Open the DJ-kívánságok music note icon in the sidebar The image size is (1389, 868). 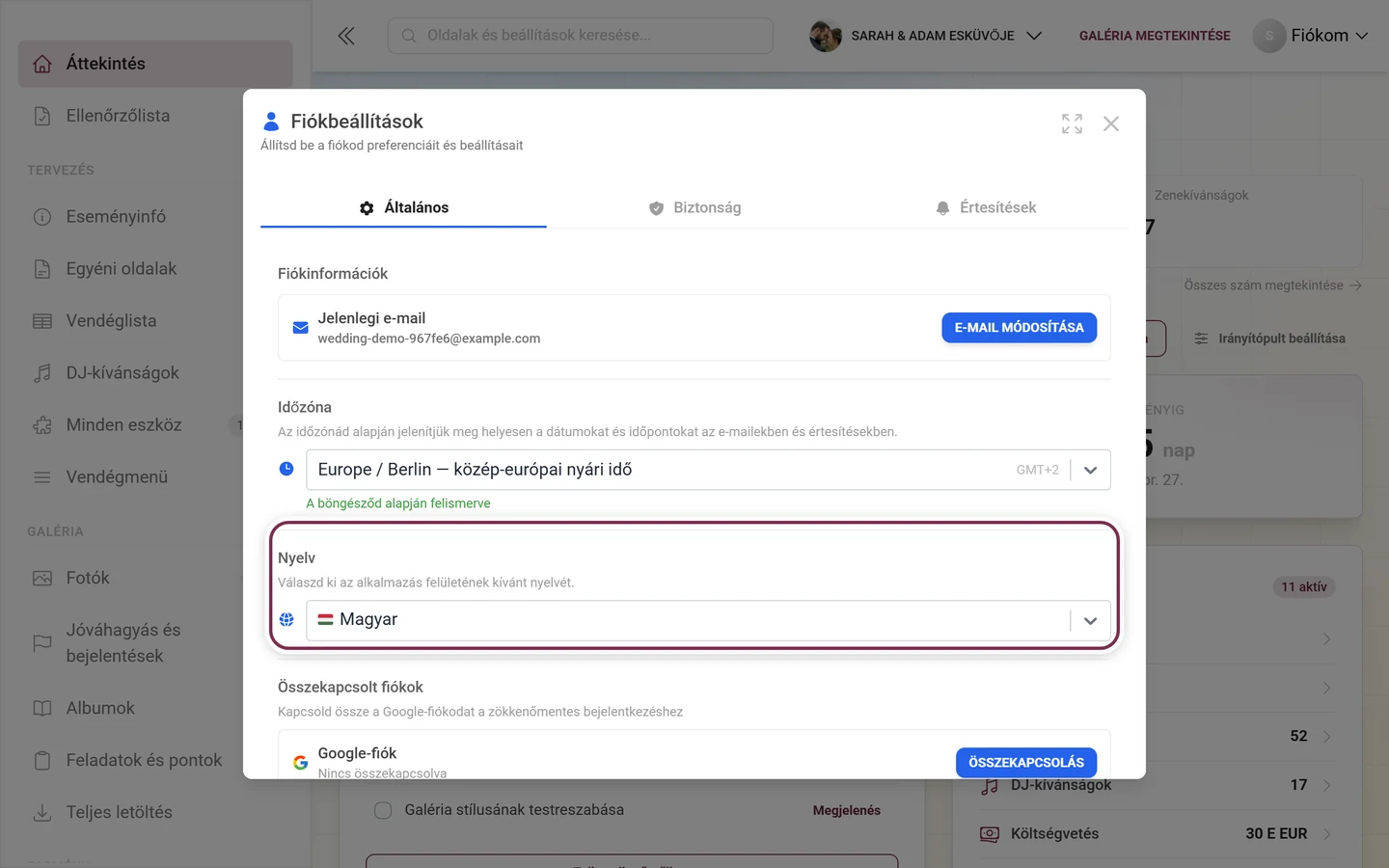[x=42, y=373]
